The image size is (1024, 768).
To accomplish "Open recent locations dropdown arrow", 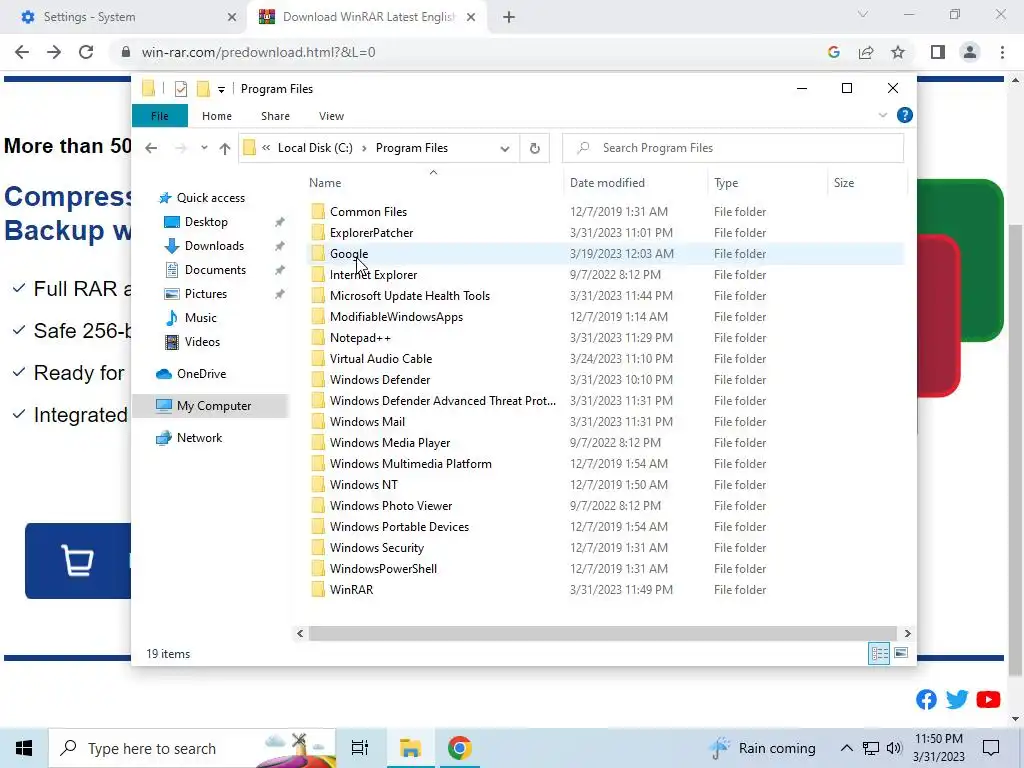I will (x=204, y=148).
